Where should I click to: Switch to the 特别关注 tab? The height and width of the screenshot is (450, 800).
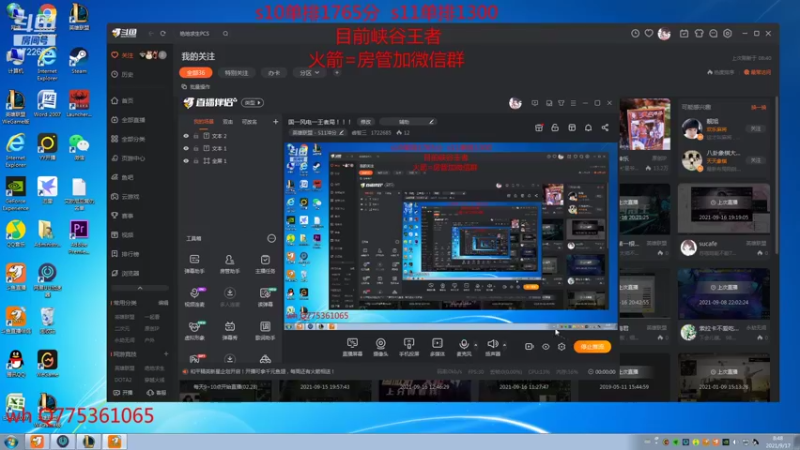(236, 73)
